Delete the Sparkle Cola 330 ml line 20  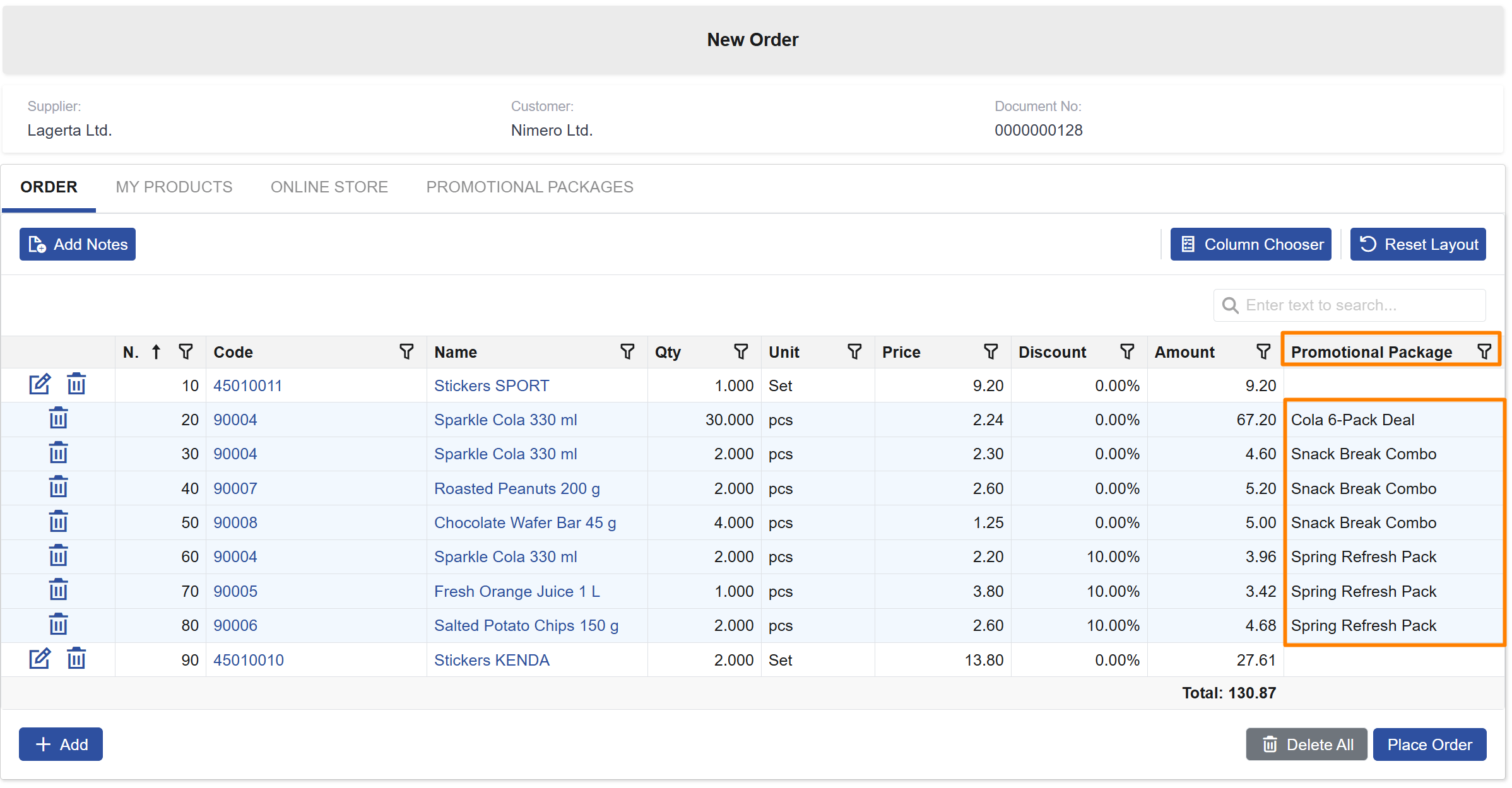[x=58, y=418]
